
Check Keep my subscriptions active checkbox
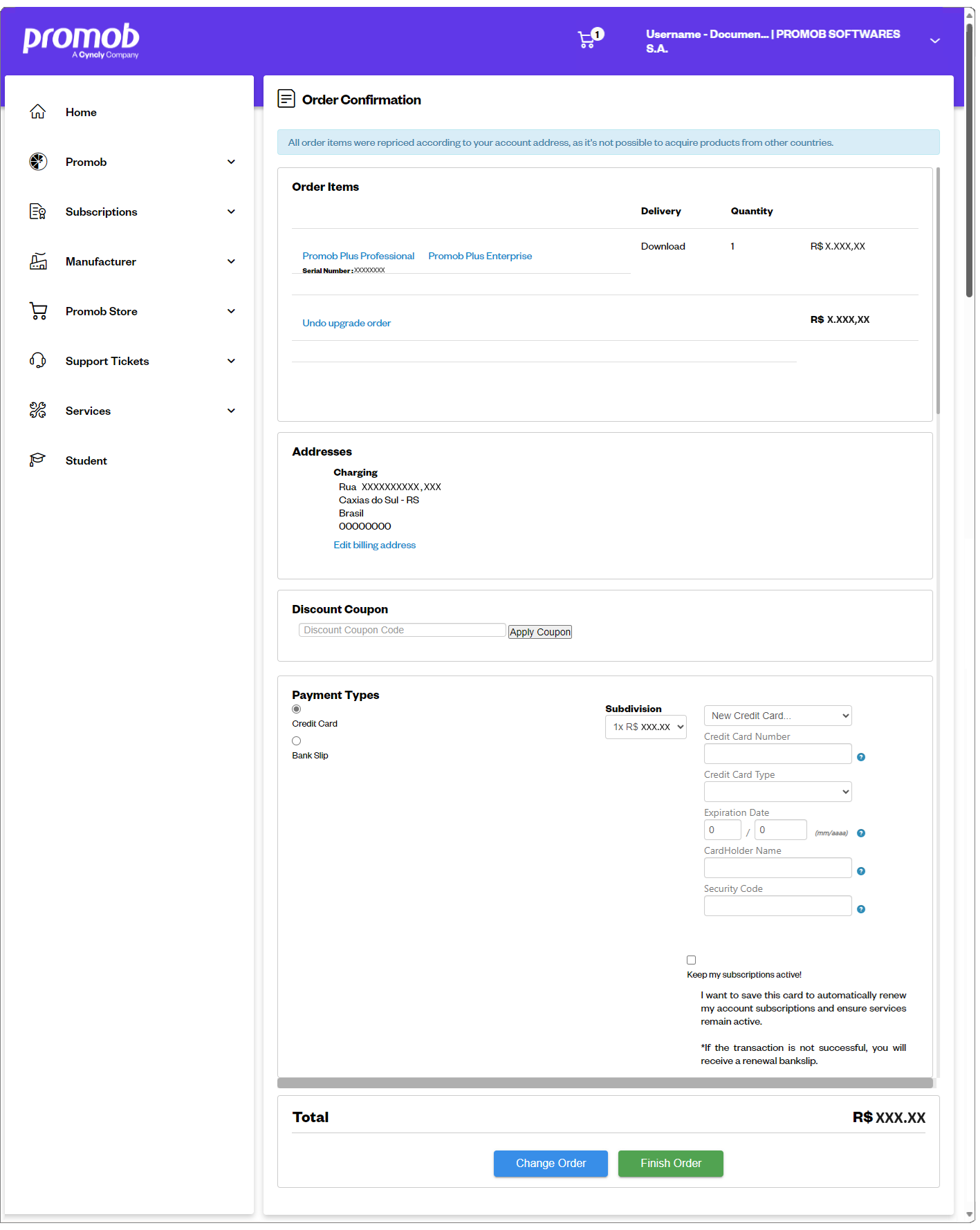(x=691, y=960)
